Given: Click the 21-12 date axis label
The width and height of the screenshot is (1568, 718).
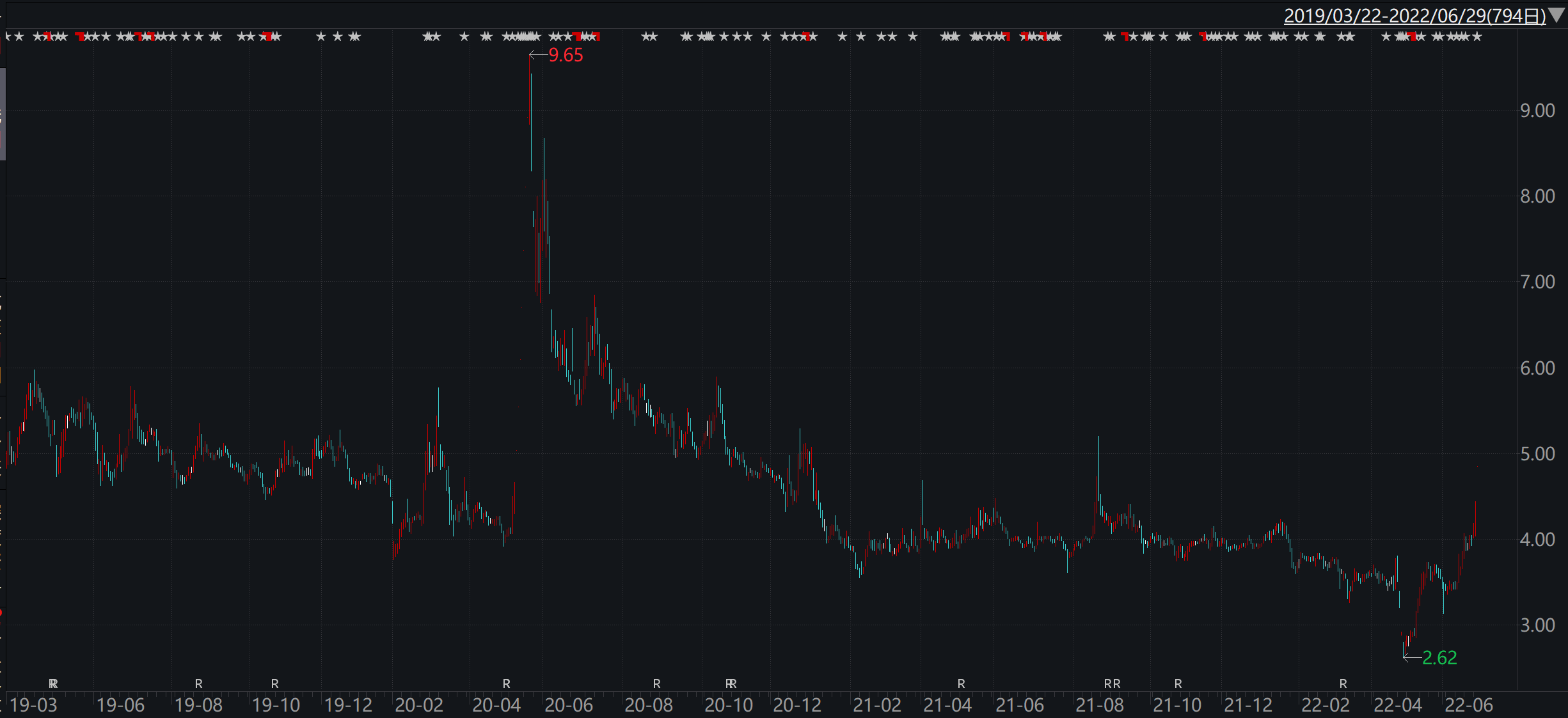Looking at the screenshot, I should (x=1248, y=705).
